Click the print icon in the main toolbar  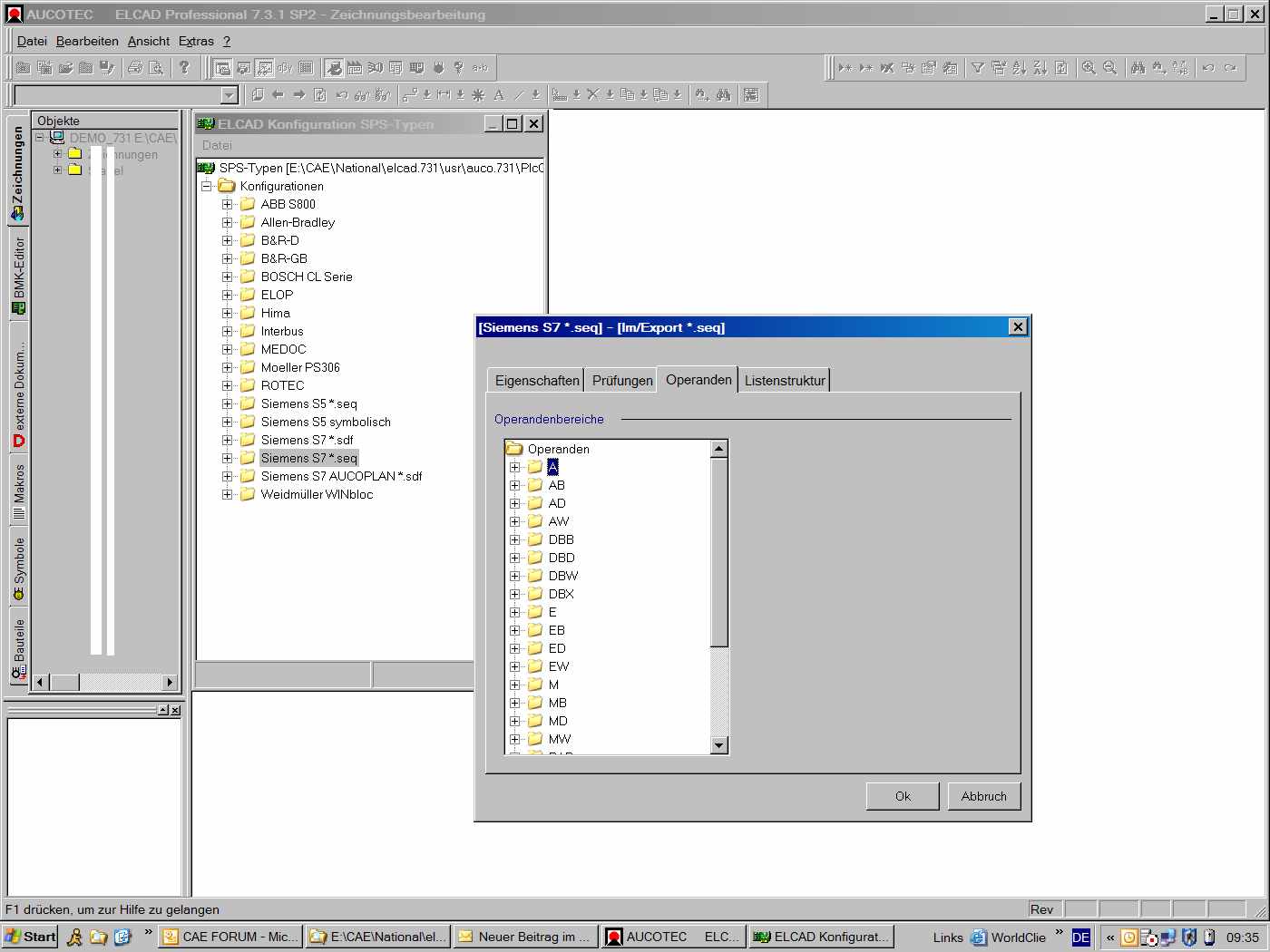(x=135, y=67)
